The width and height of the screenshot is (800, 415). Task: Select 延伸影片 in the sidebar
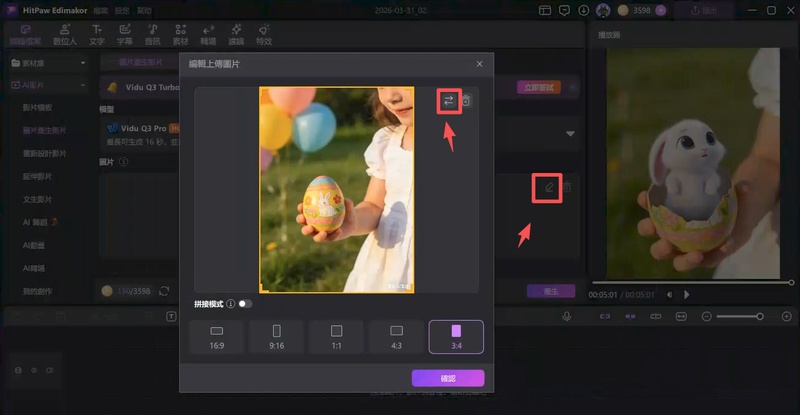[37, 177]
